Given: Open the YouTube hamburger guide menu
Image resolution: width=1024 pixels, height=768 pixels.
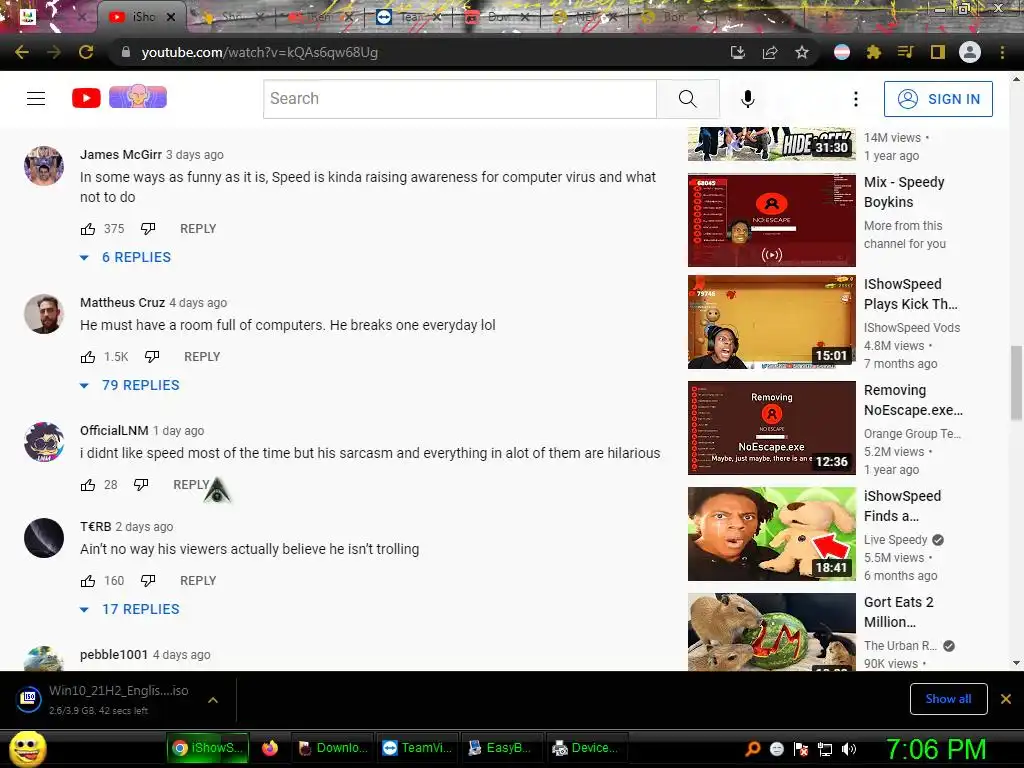Looking at the screenshot, I should pos(36,99).
